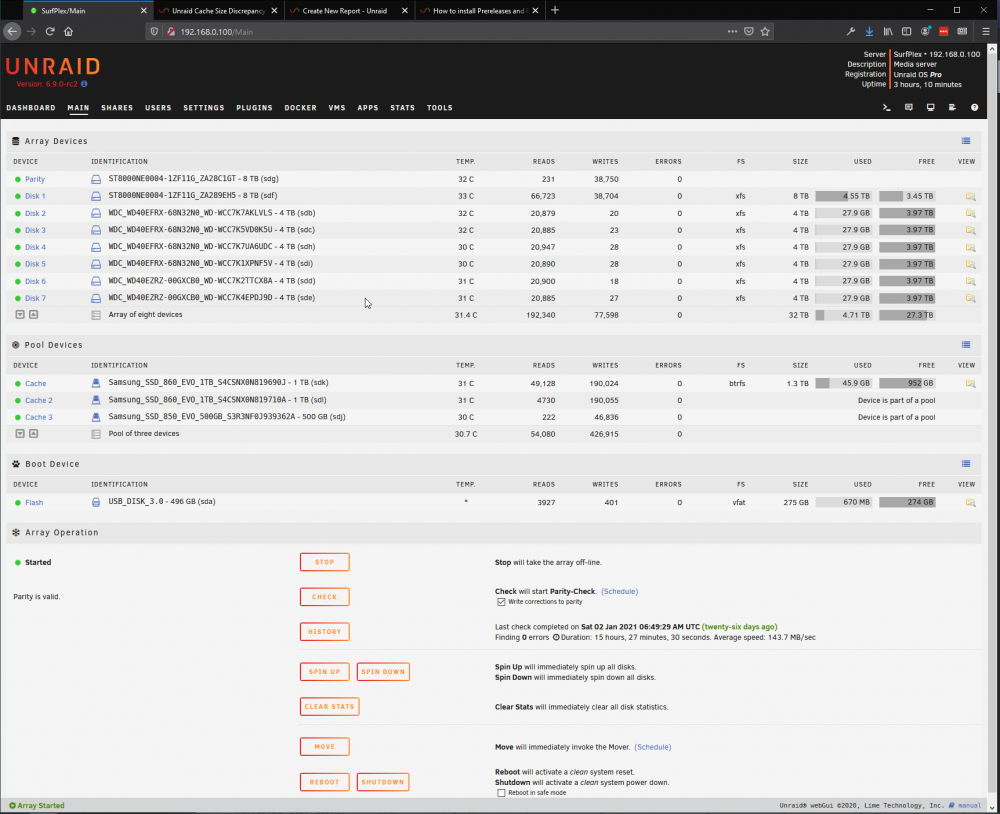Enable Reboot in safe mode checkbox
The width and height of the screenshot is (1000, 814).
[501, 793]
